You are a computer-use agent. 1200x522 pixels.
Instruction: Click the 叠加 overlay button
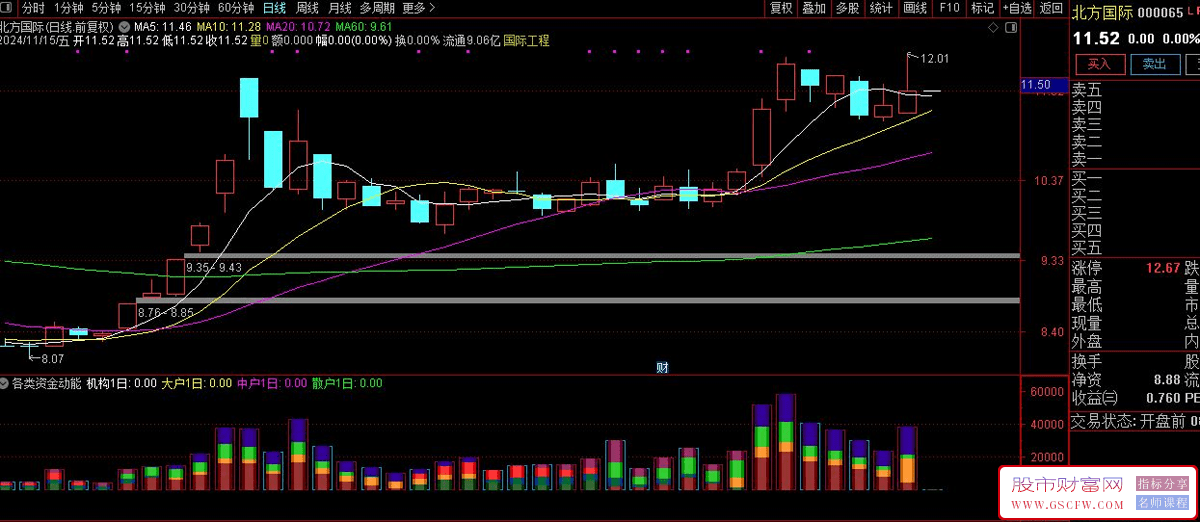[814, 8]
